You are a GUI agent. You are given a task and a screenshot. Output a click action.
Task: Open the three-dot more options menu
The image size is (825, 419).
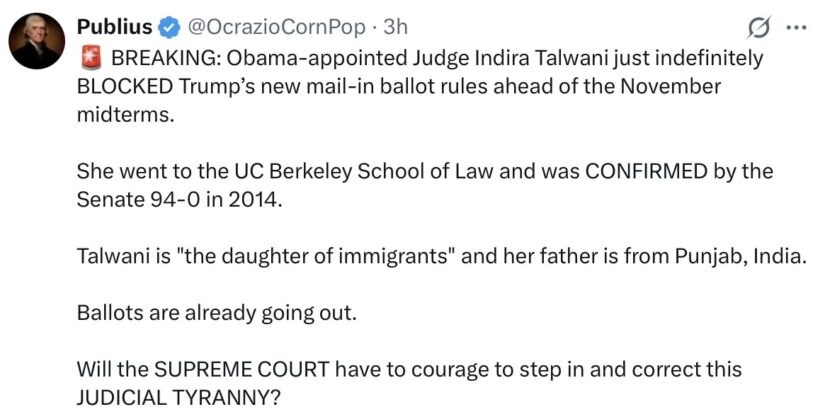click(796, 28)
